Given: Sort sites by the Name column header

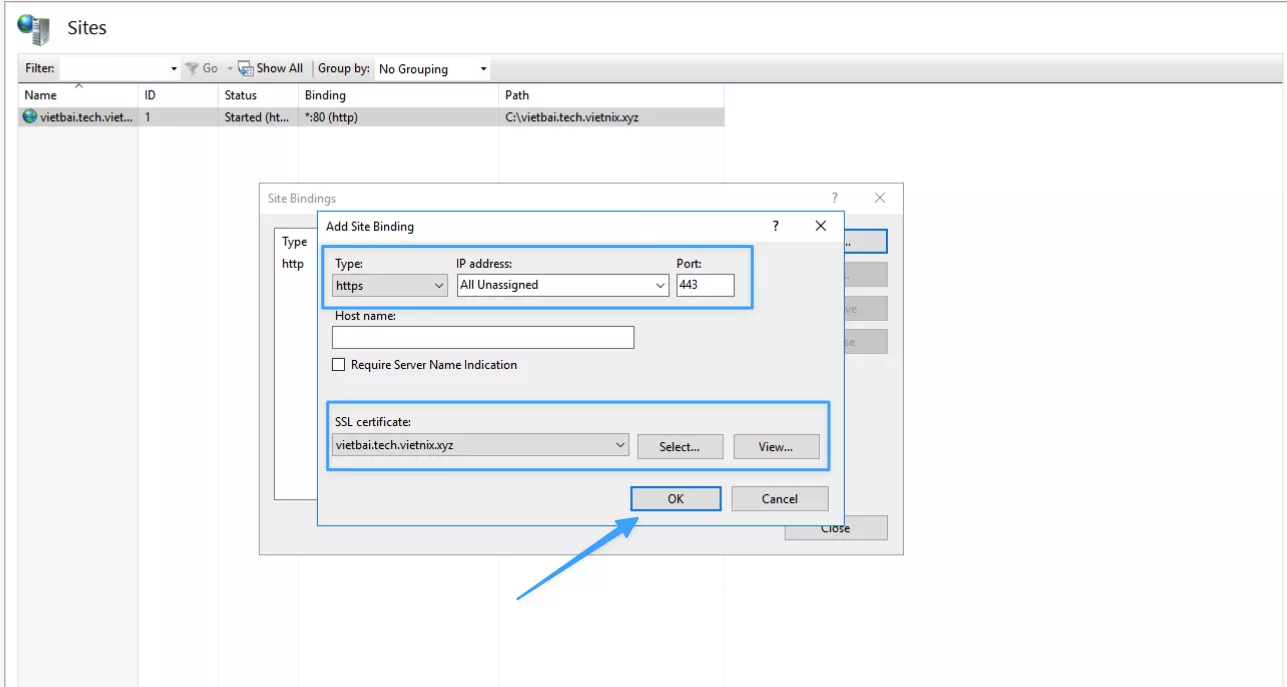Looking at the screenshot, I should [x=41, y=95].
